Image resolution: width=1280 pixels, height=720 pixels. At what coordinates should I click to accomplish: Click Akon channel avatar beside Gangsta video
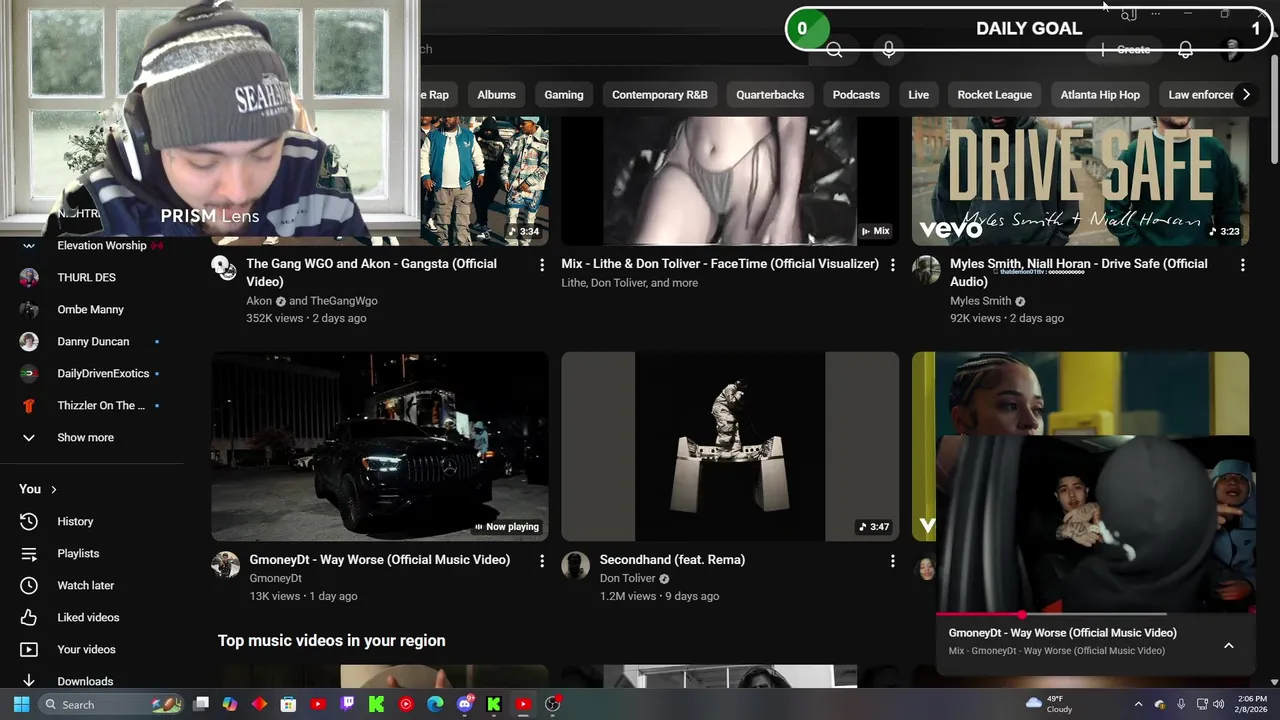[224, 268]
